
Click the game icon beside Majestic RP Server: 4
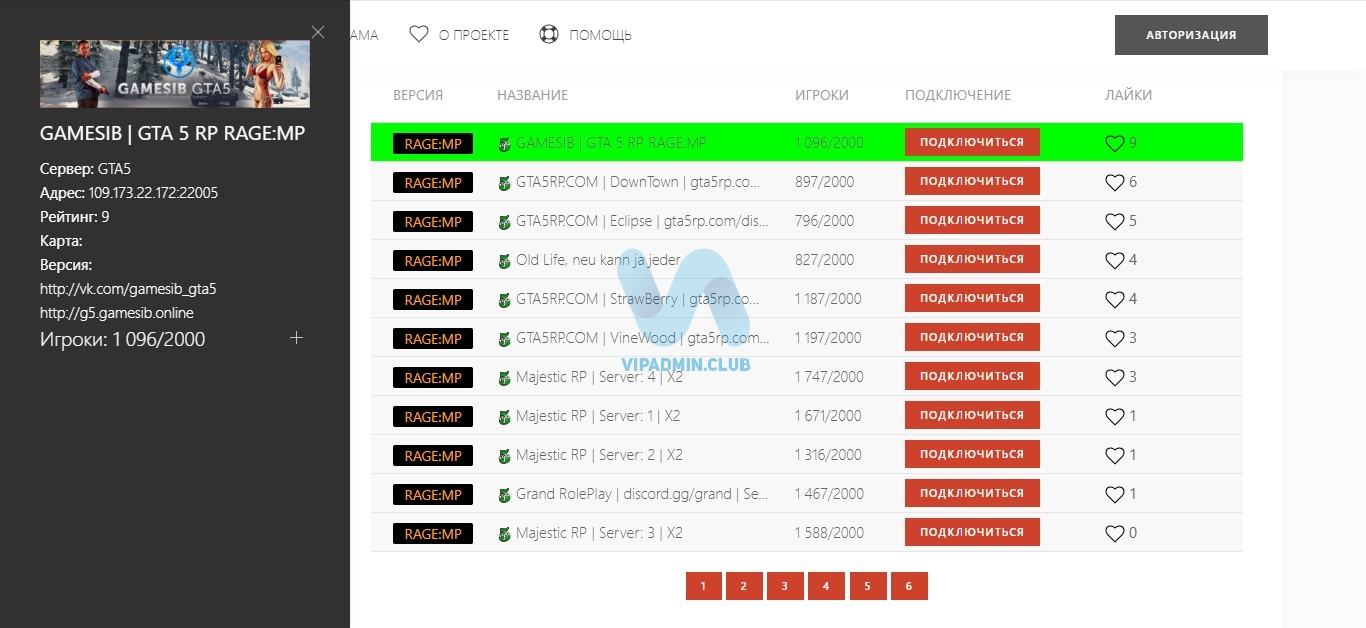[504, 378]
